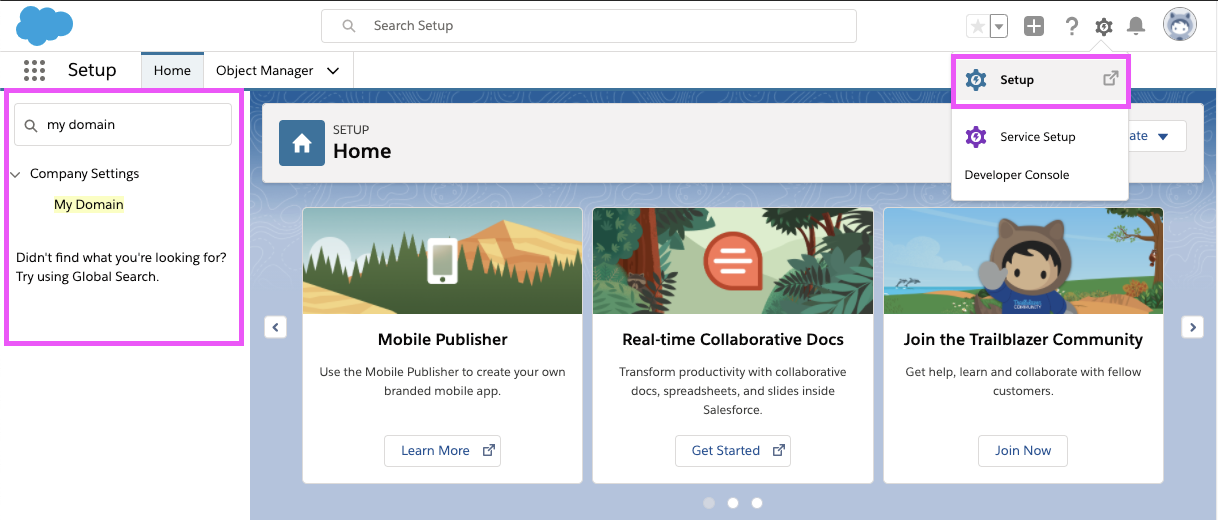Click the Mobile Publisher card image
This screenshot has width=1218, height=520.
442,261
